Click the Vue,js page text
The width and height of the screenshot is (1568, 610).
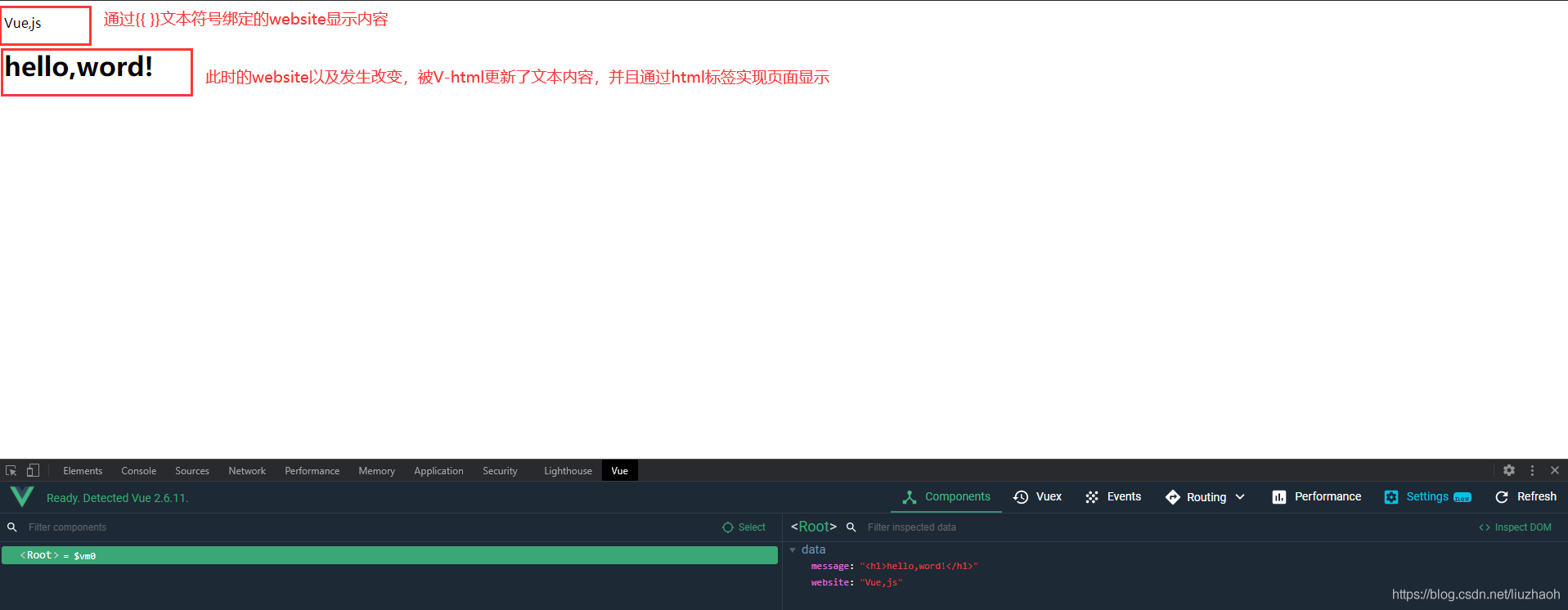pyautogui.click(x=23, y=23)
